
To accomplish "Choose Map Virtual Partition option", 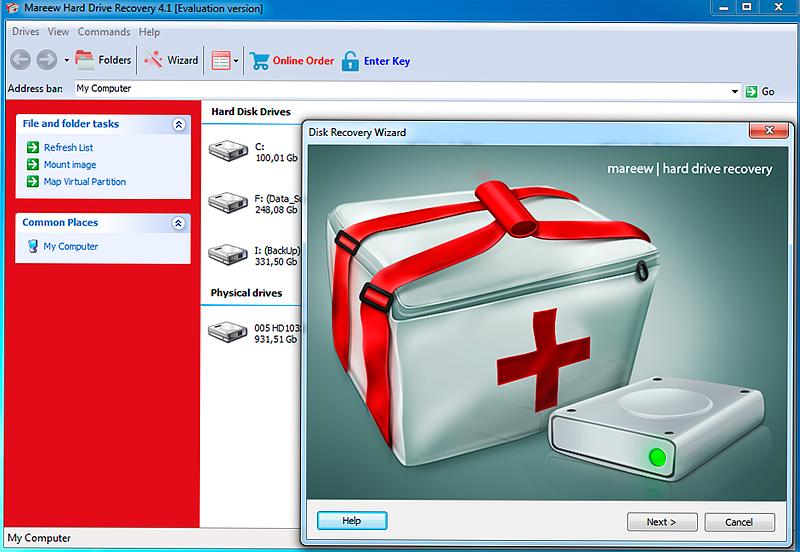I will [x=84, y=182].
